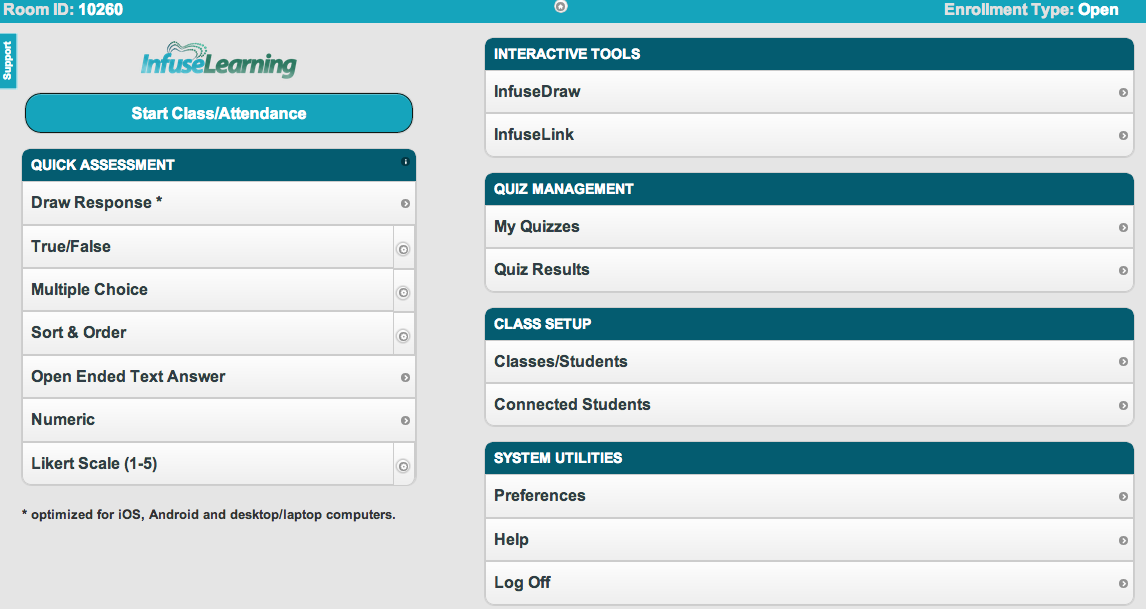Click the arrow icon on the Numeric row
The image size is (1146, 609).
(x=405, y=420)
